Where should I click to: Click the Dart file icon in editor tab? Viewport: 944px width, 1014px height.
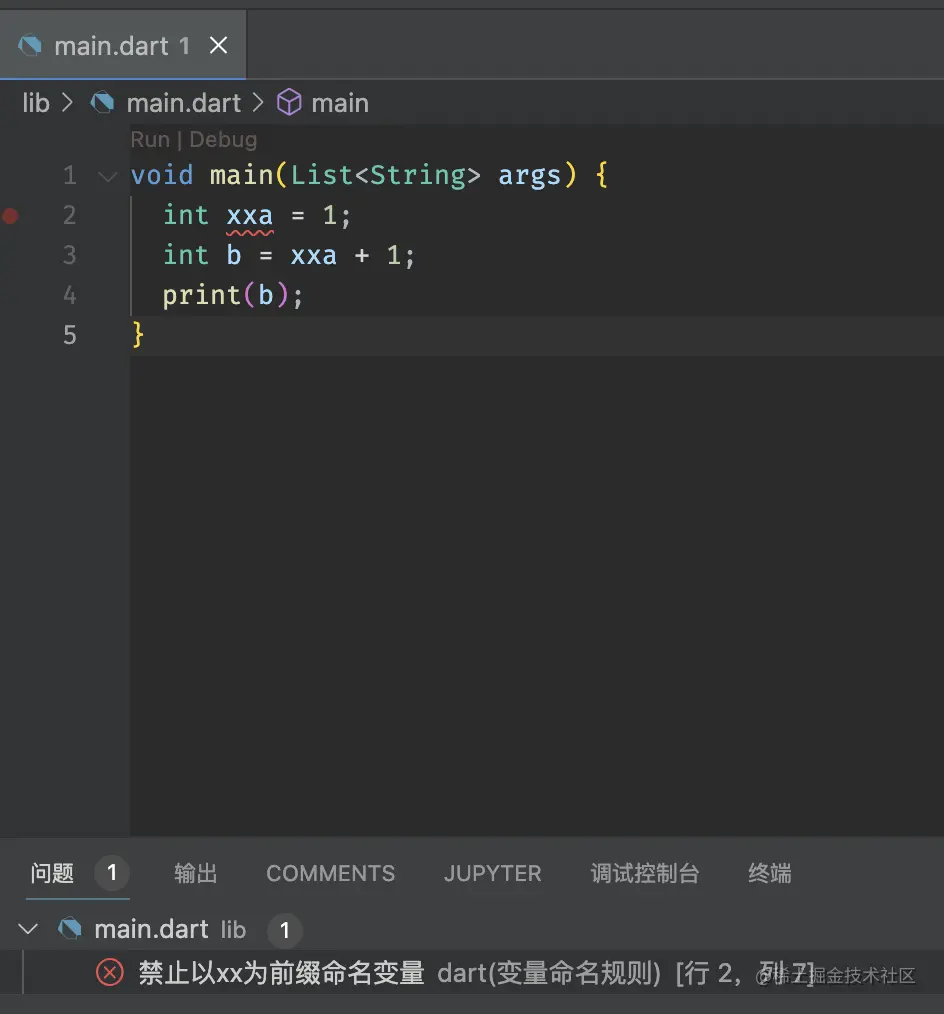(x=30, y=45)
